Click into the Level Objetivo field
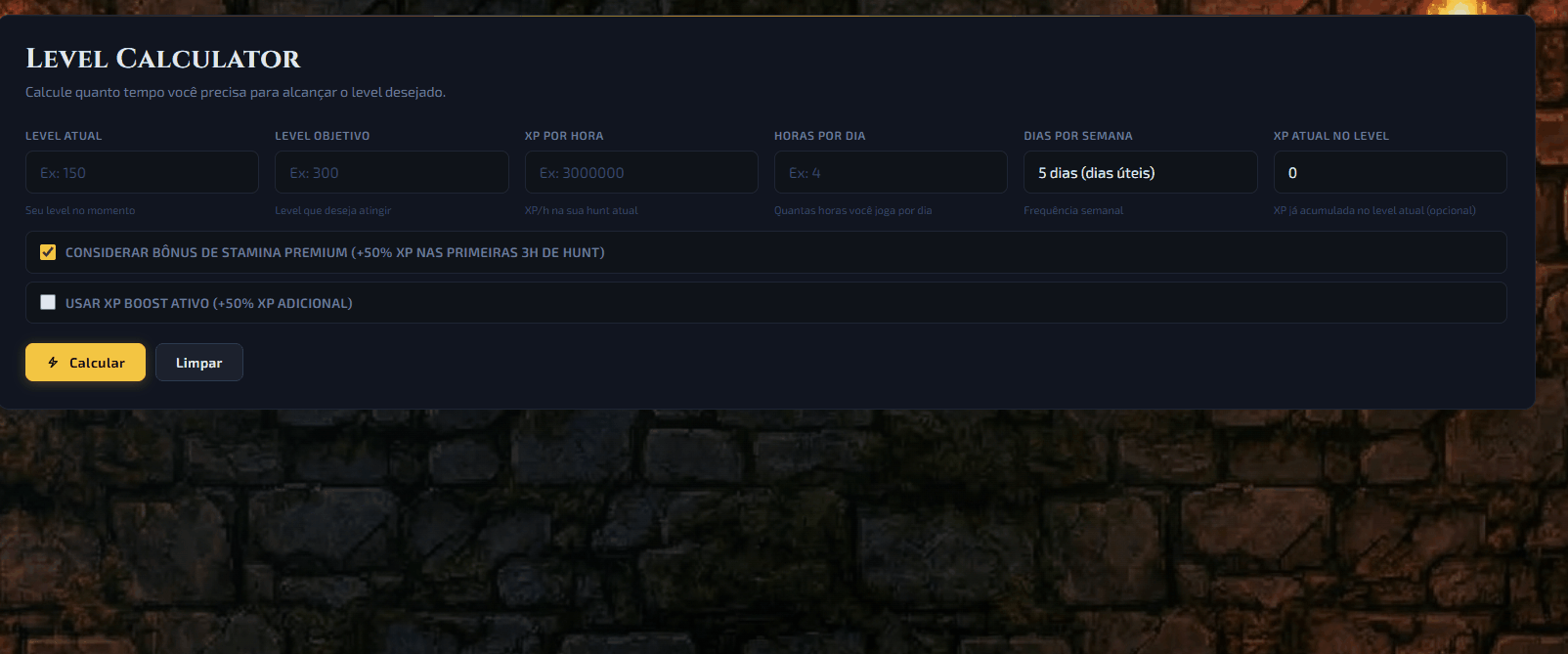Screen dimensions: 1568x654 pos(391,173)
